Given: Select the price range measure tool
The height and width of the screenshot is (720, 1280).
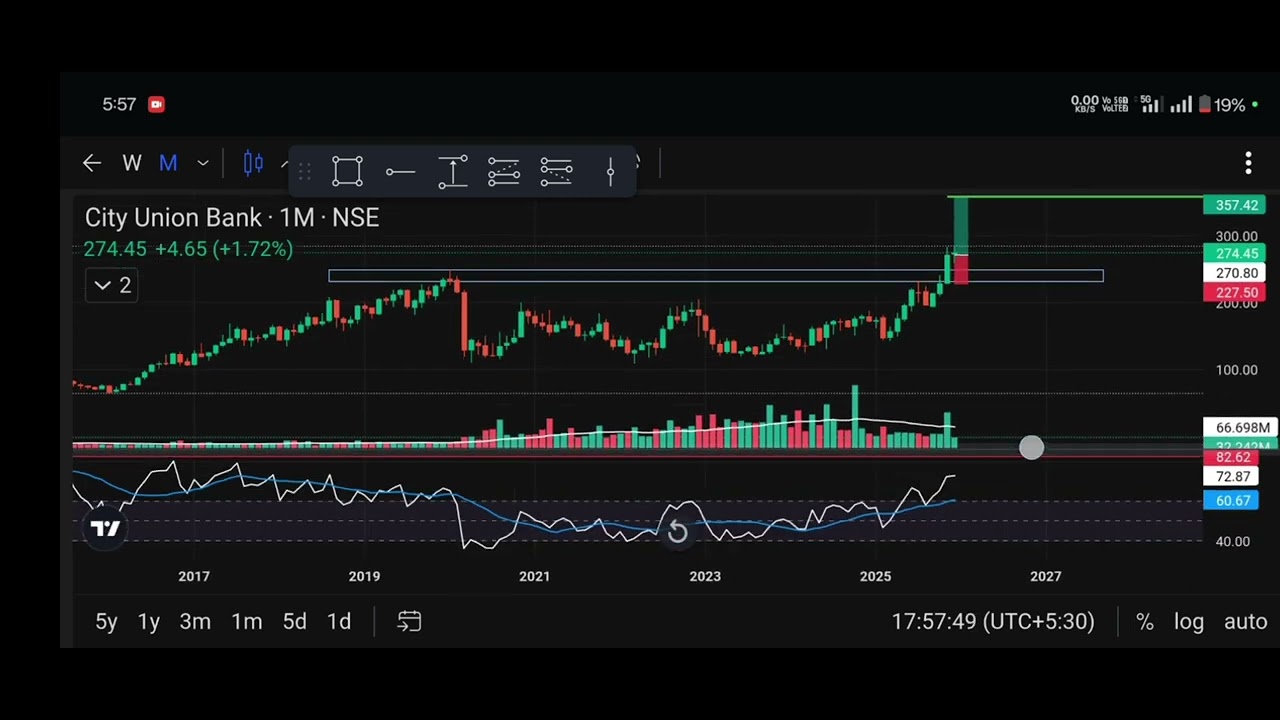Looking at the screenshot, I should (452, 171).
